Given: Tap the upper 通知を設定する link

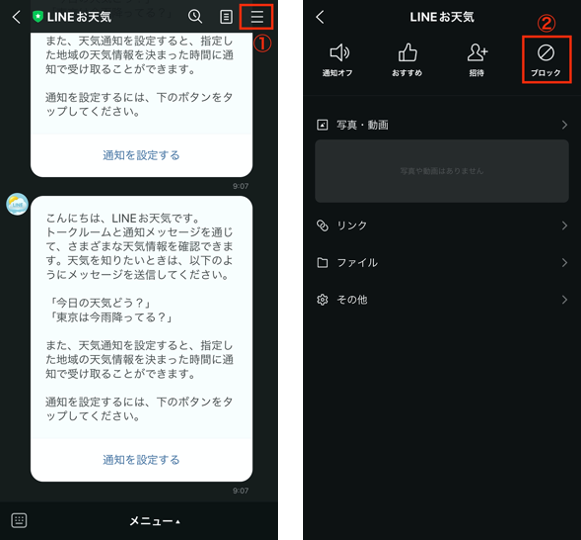Looking at the screenshot, I should 141,155.
